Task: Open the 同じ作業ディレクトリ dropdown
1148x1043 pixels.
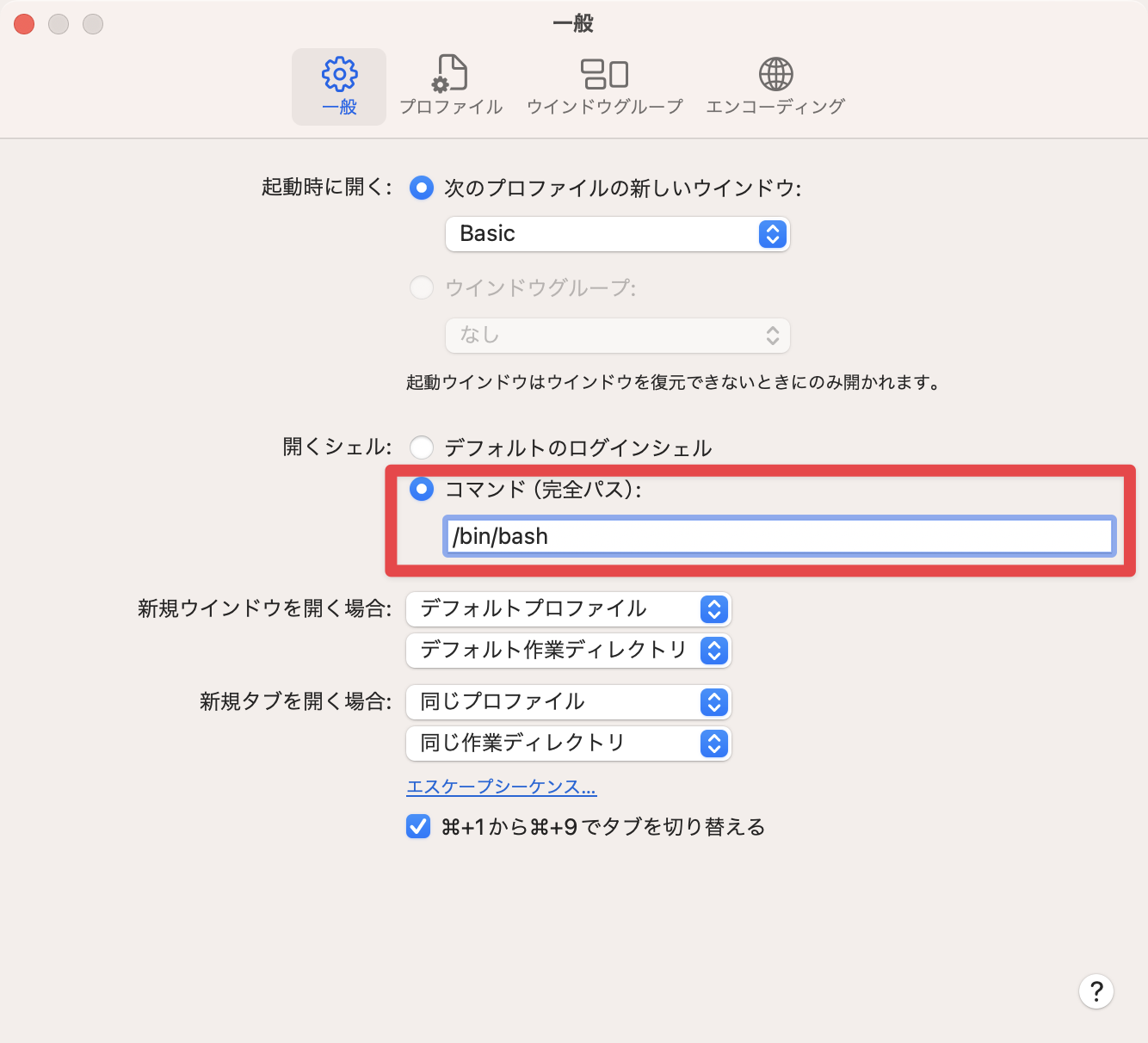Action: point(567,744)
